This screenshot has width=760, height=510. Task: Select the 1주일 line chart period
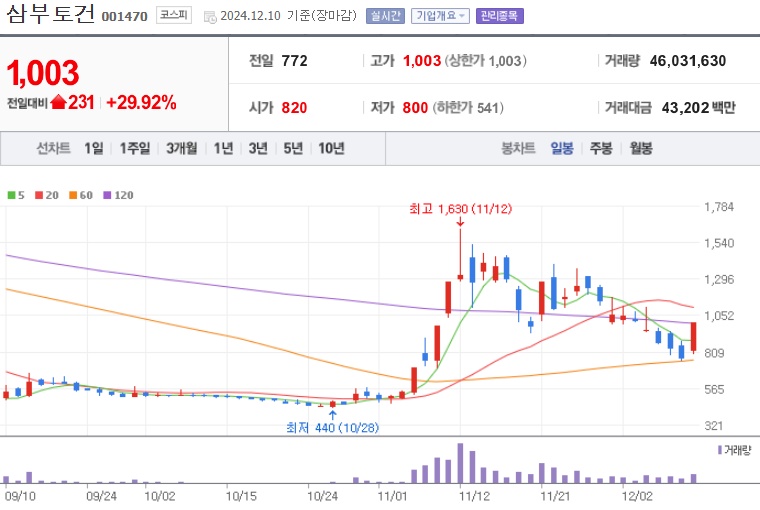click(x=135, y=148)
